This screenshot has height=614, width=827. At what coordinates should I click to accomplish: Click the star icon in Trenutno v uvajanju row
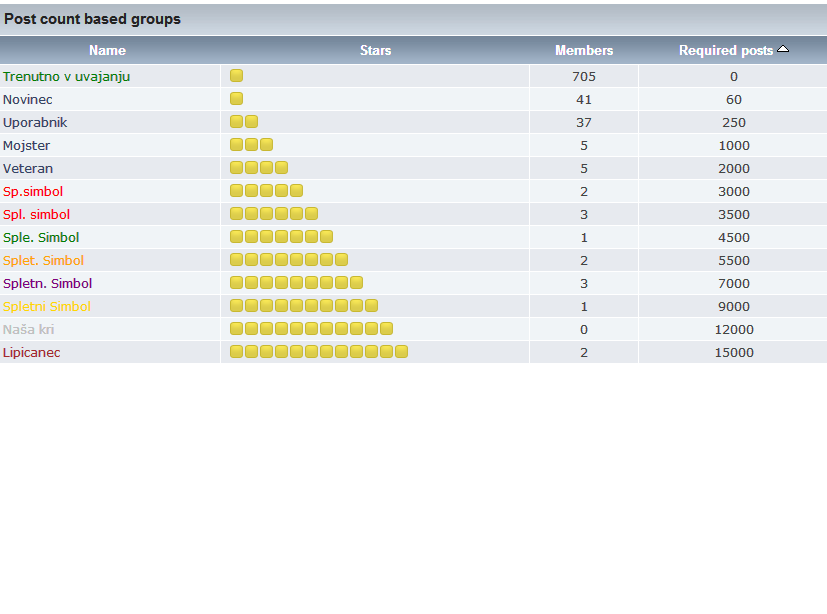point(237,76)
